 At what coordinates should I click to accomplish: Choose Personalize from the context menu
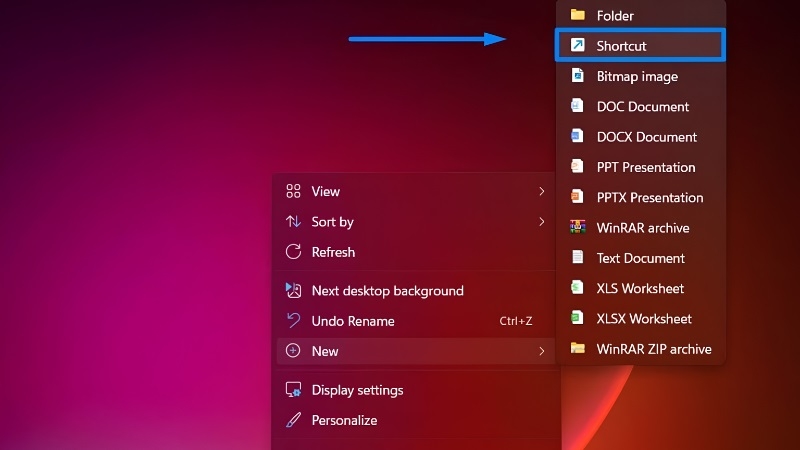[415, 420]
